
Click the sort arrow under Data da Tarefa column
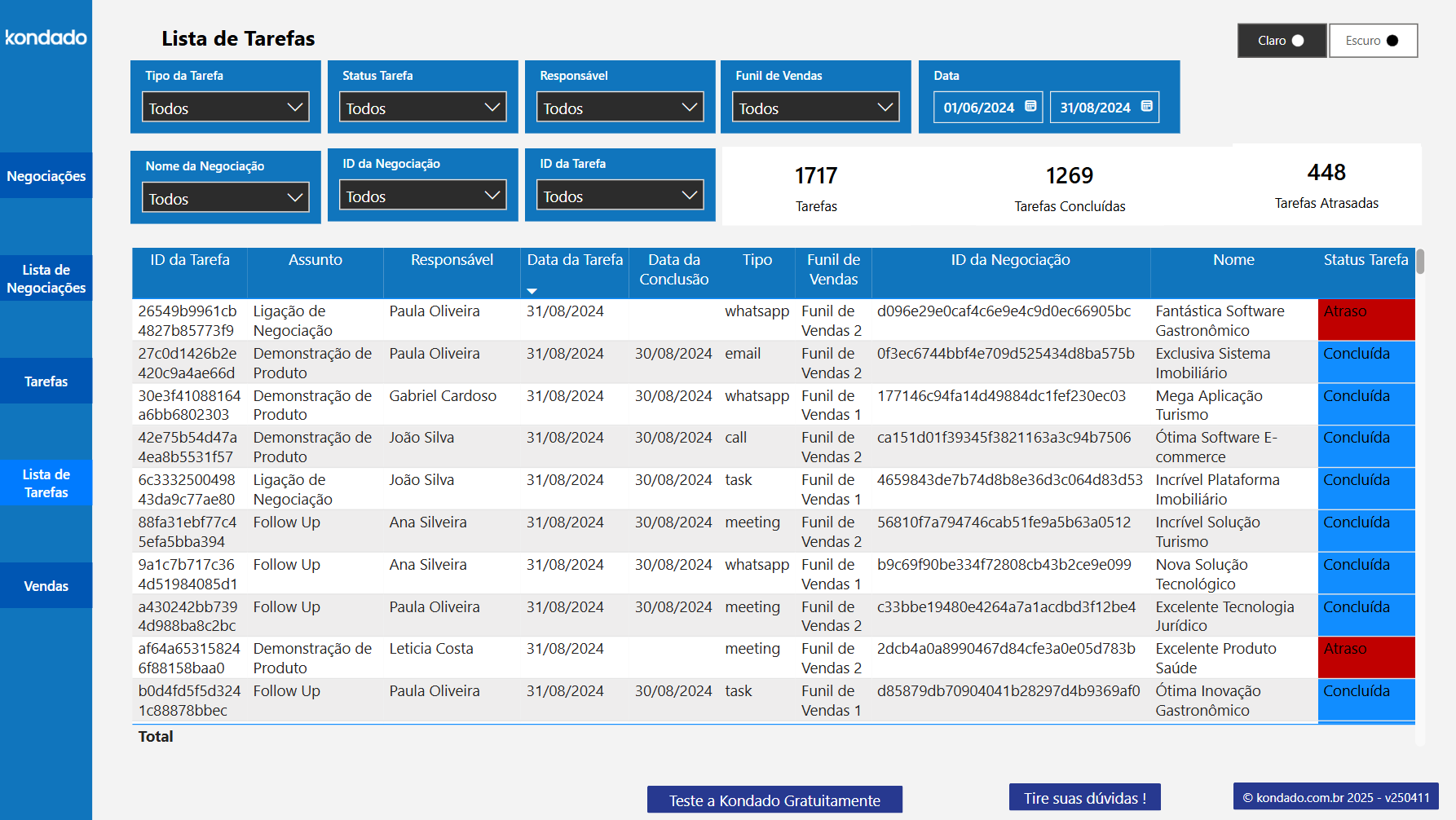click(532, 289)
